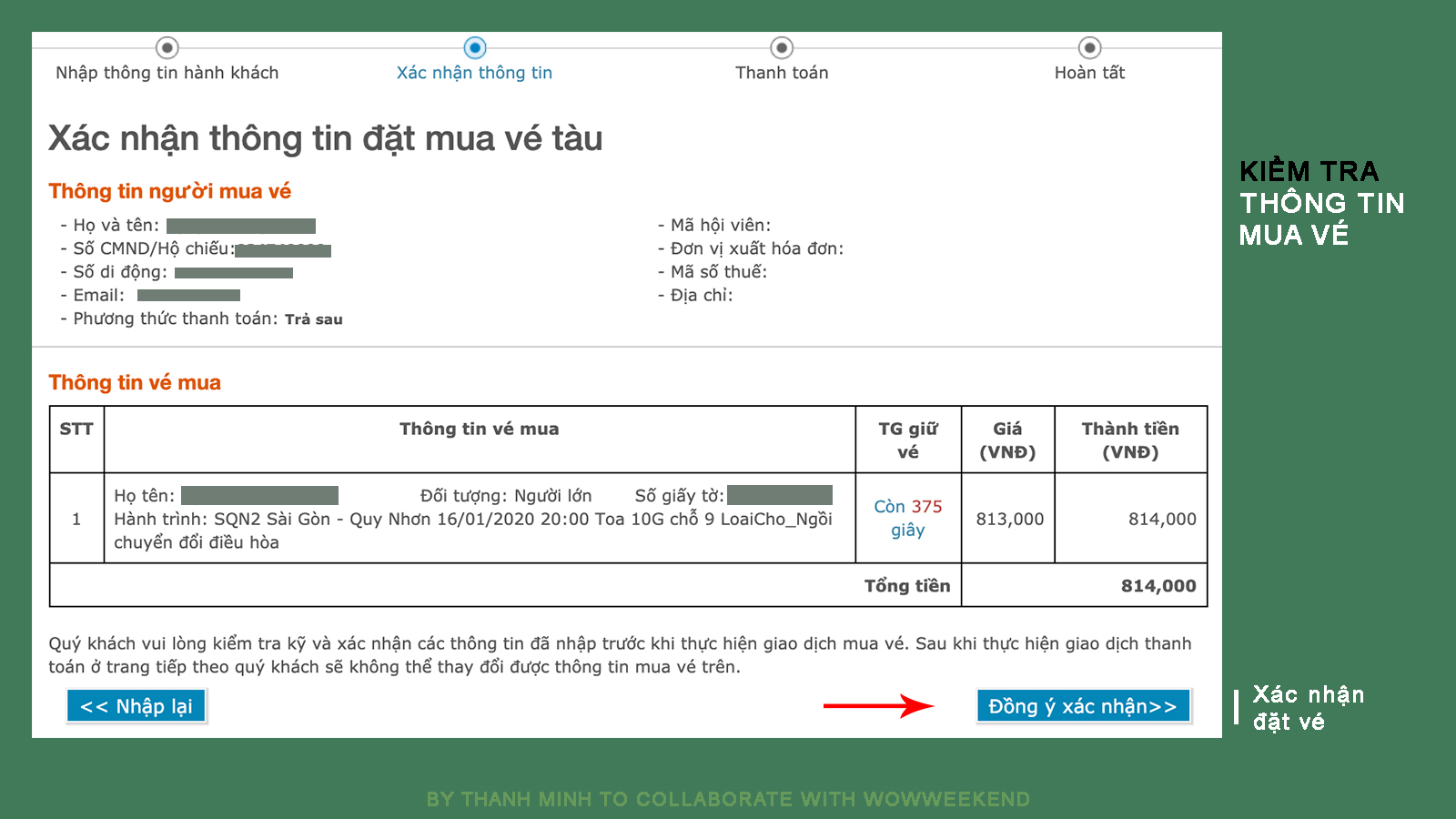Click the 'Đồng ý xác nhận>>' button
Screen dimensions: 1456x819
1083,706
